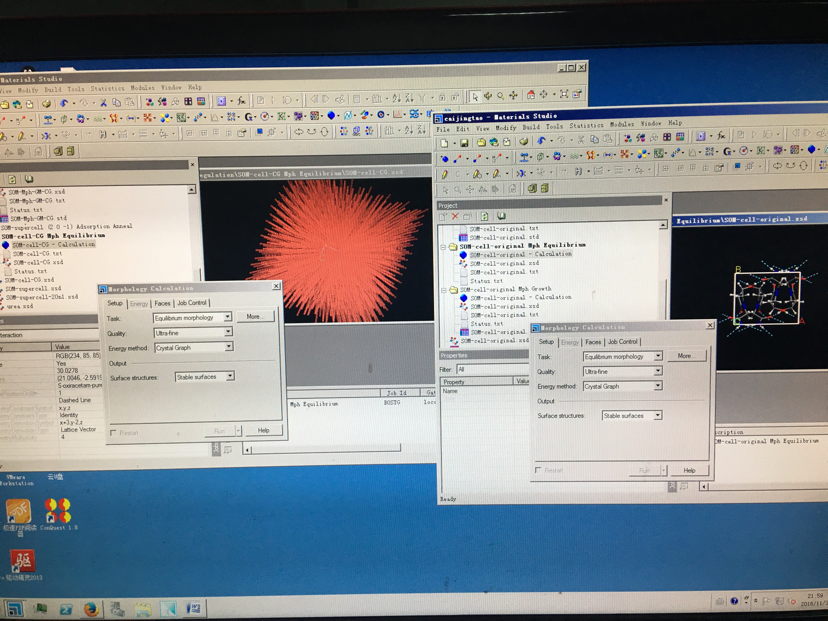
Task: Open the orange PDF reader desktop shortcut
Action: tap(18, 518)
